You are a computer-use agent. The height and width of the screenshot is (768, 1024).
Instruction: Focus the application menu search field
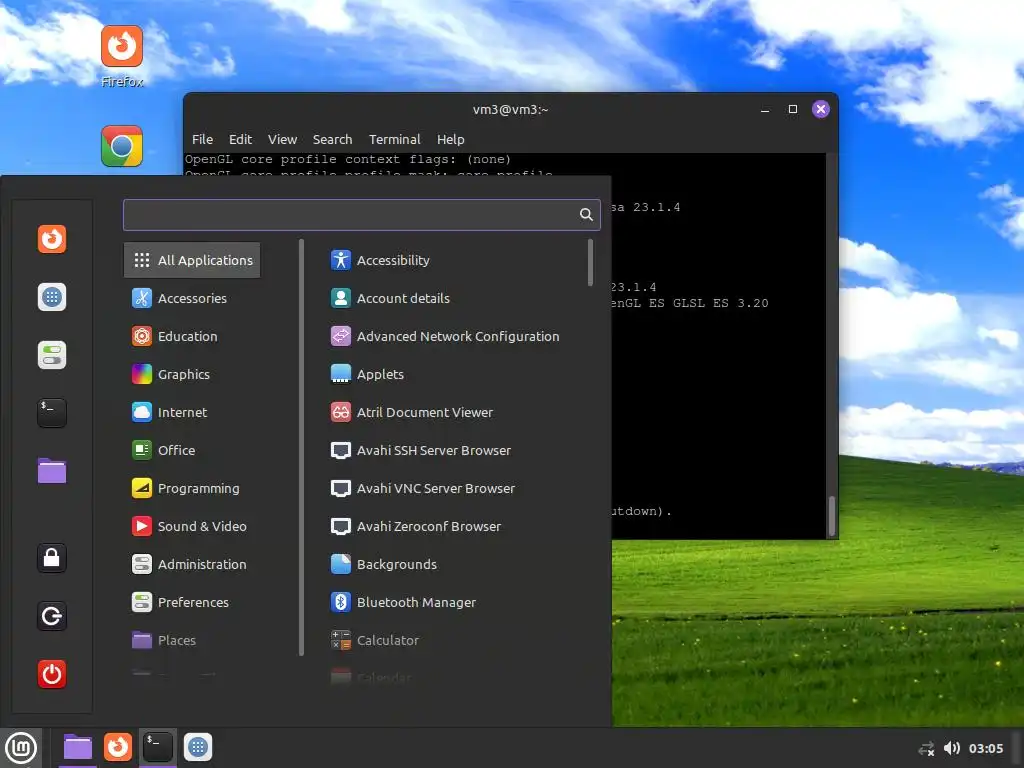pyautogui.click(x=361, y=215)
